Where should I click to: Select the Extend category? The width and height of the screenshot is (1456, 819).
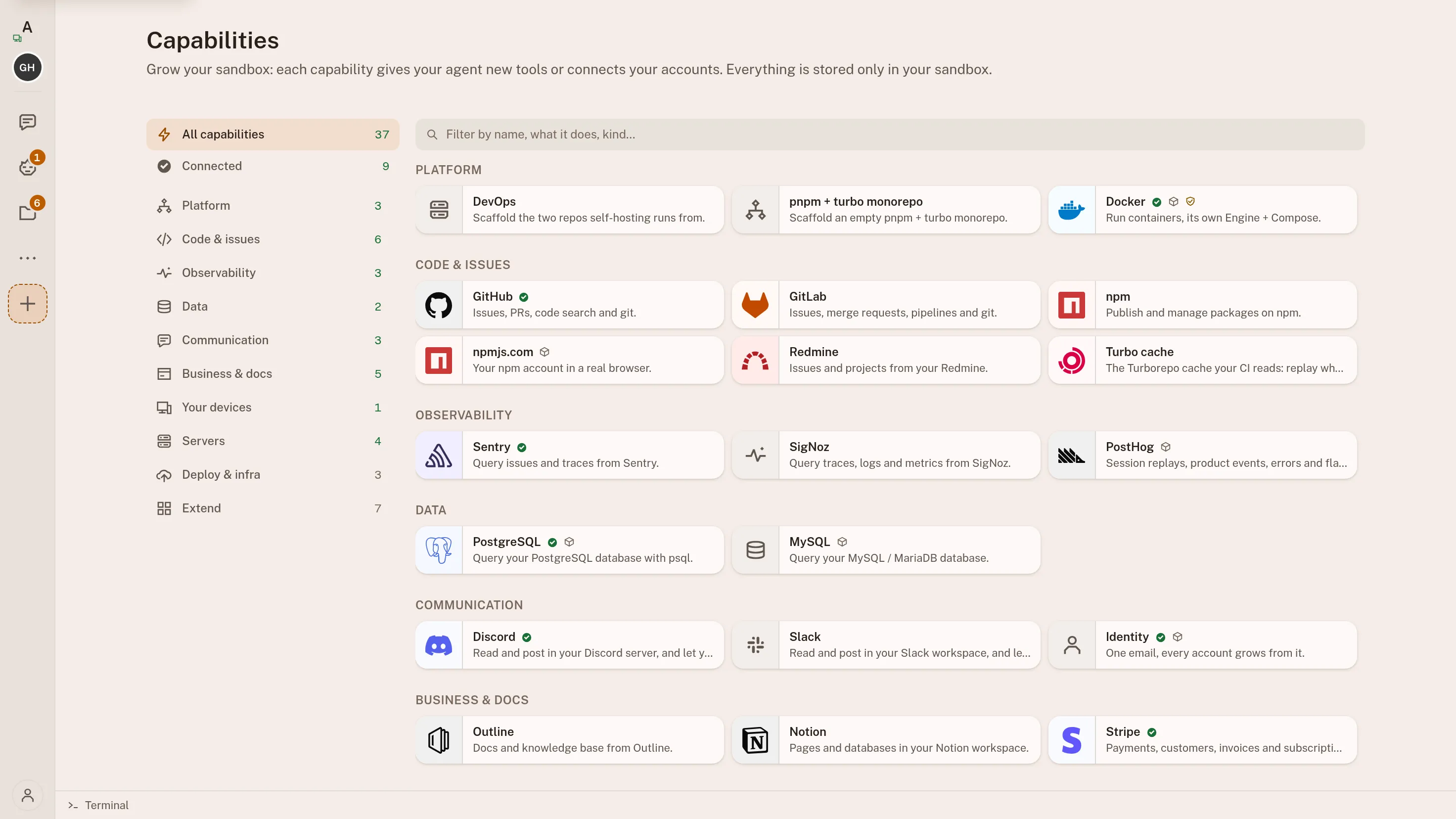(273, 508)
